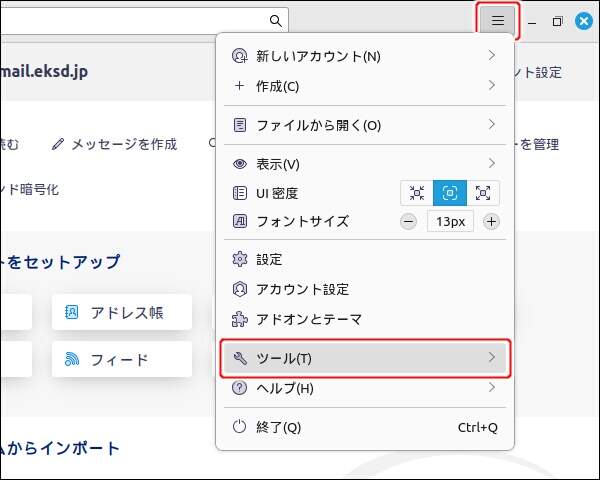This screenshot has height=480, width=600.
Task: Click the new account icon
Action: [x=240, y=56]
